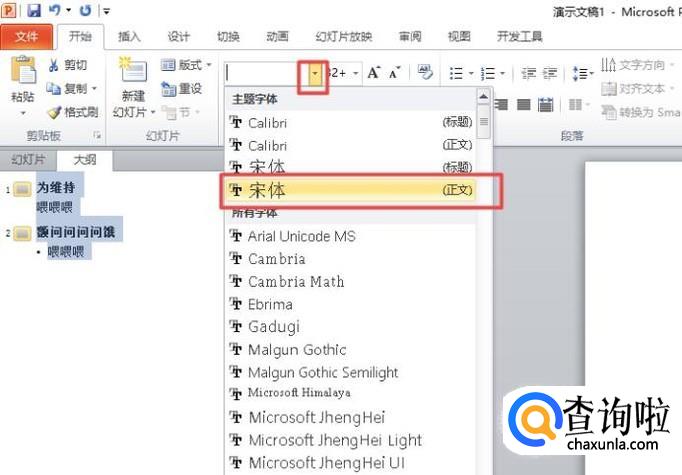682x475 pixels.
Task: Click the Cut (剪切) scissors button
Action: 68,65
